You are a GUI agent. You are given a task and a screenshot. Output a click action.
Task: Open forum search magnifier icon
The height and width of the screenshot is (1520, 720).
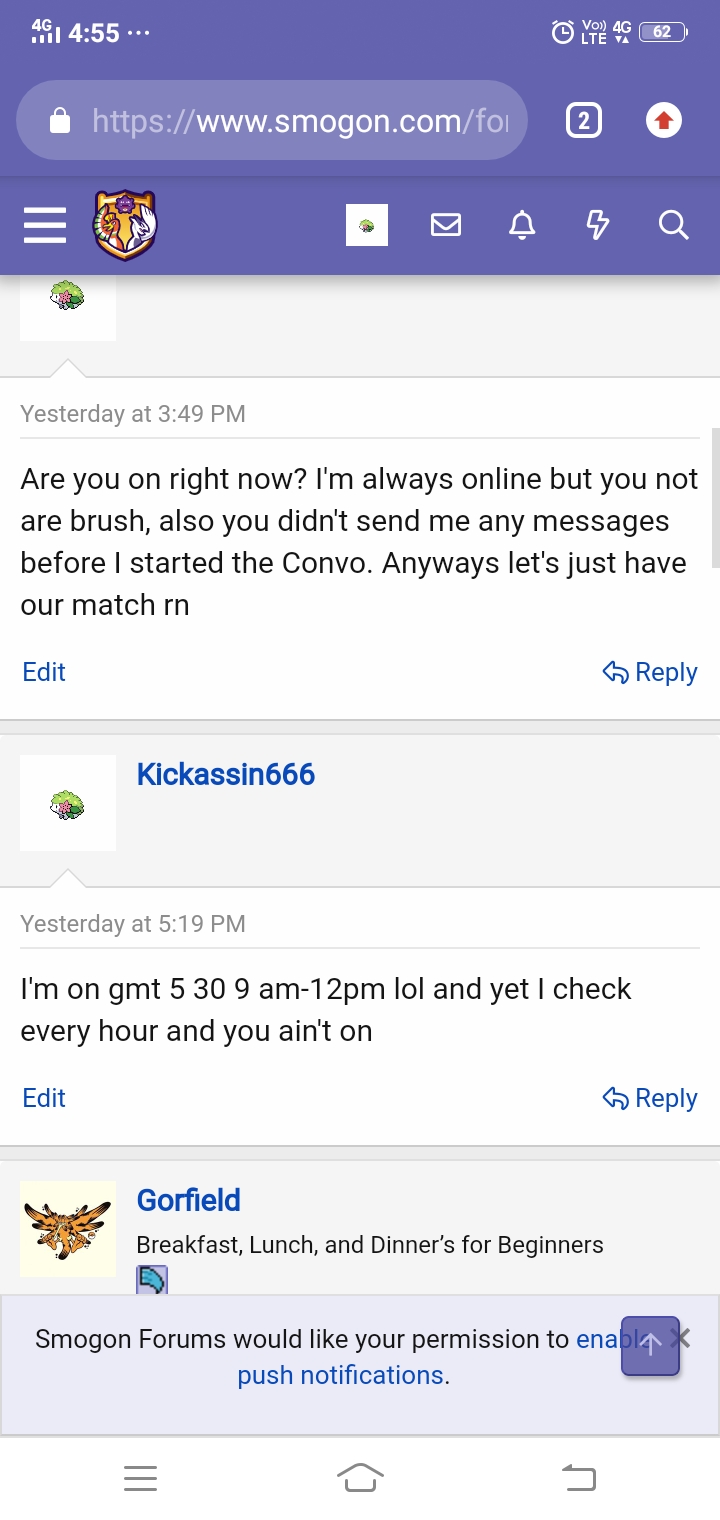(674, 226)
